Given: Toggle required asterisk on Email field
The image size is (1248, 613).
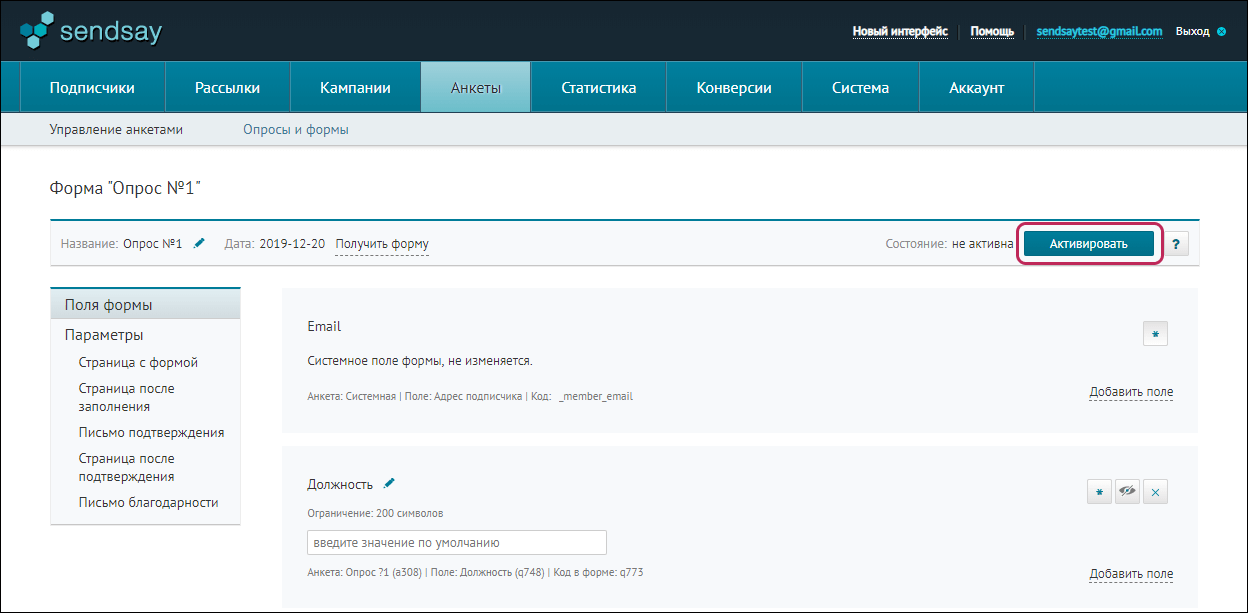Looking at the screenshot, I should [1155, 334].
